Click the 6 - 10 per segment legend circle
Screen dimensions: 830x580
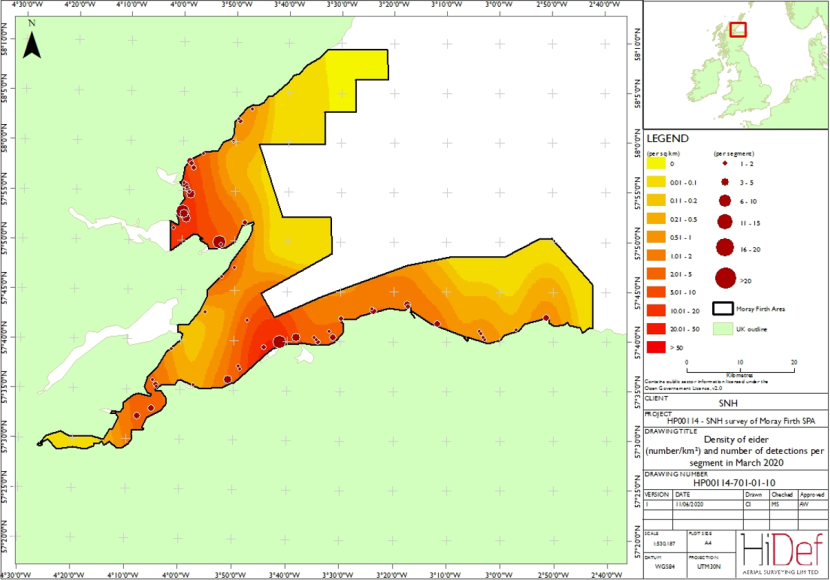pos(725,201)
